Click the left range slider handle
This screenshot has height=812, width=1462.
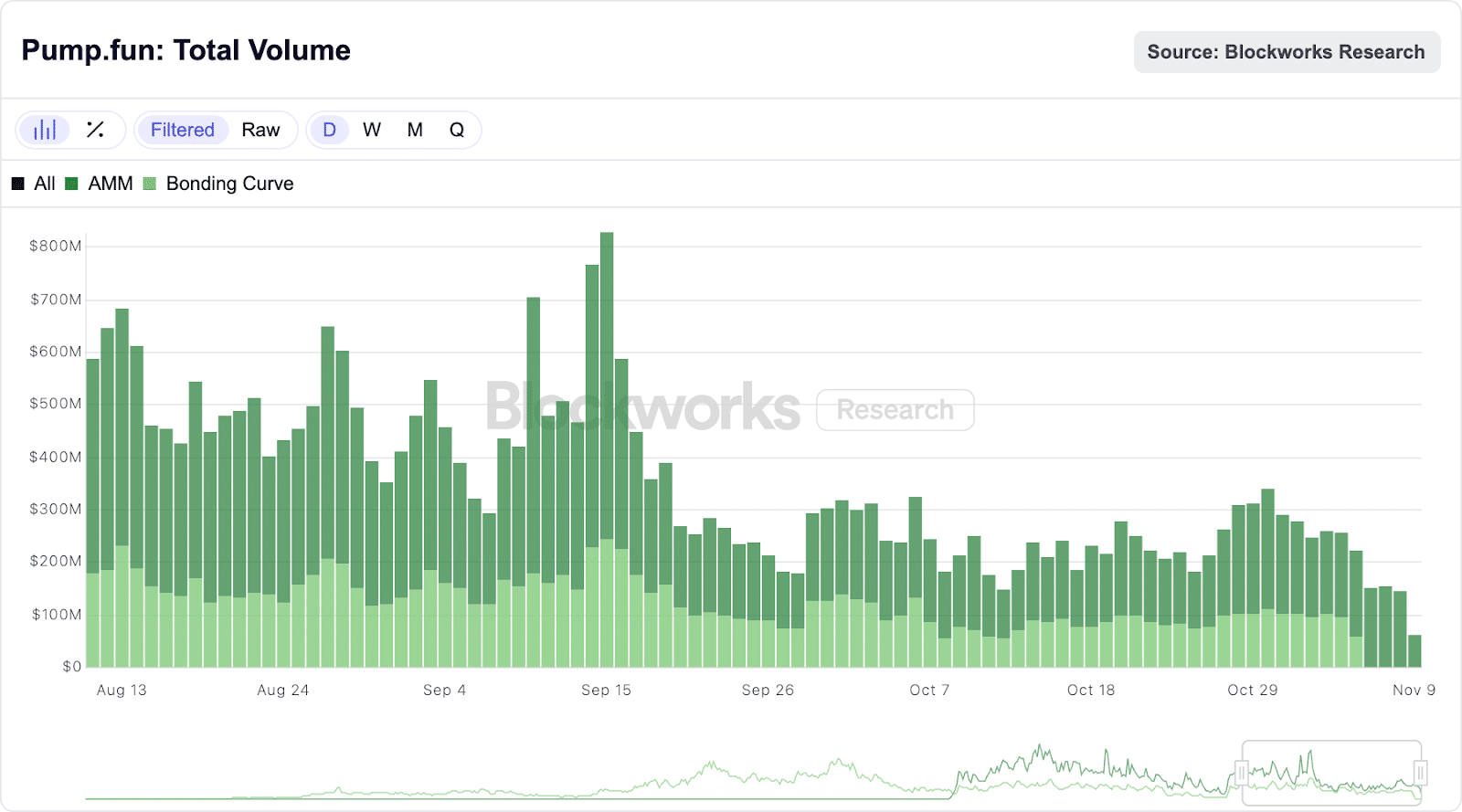1242,774
